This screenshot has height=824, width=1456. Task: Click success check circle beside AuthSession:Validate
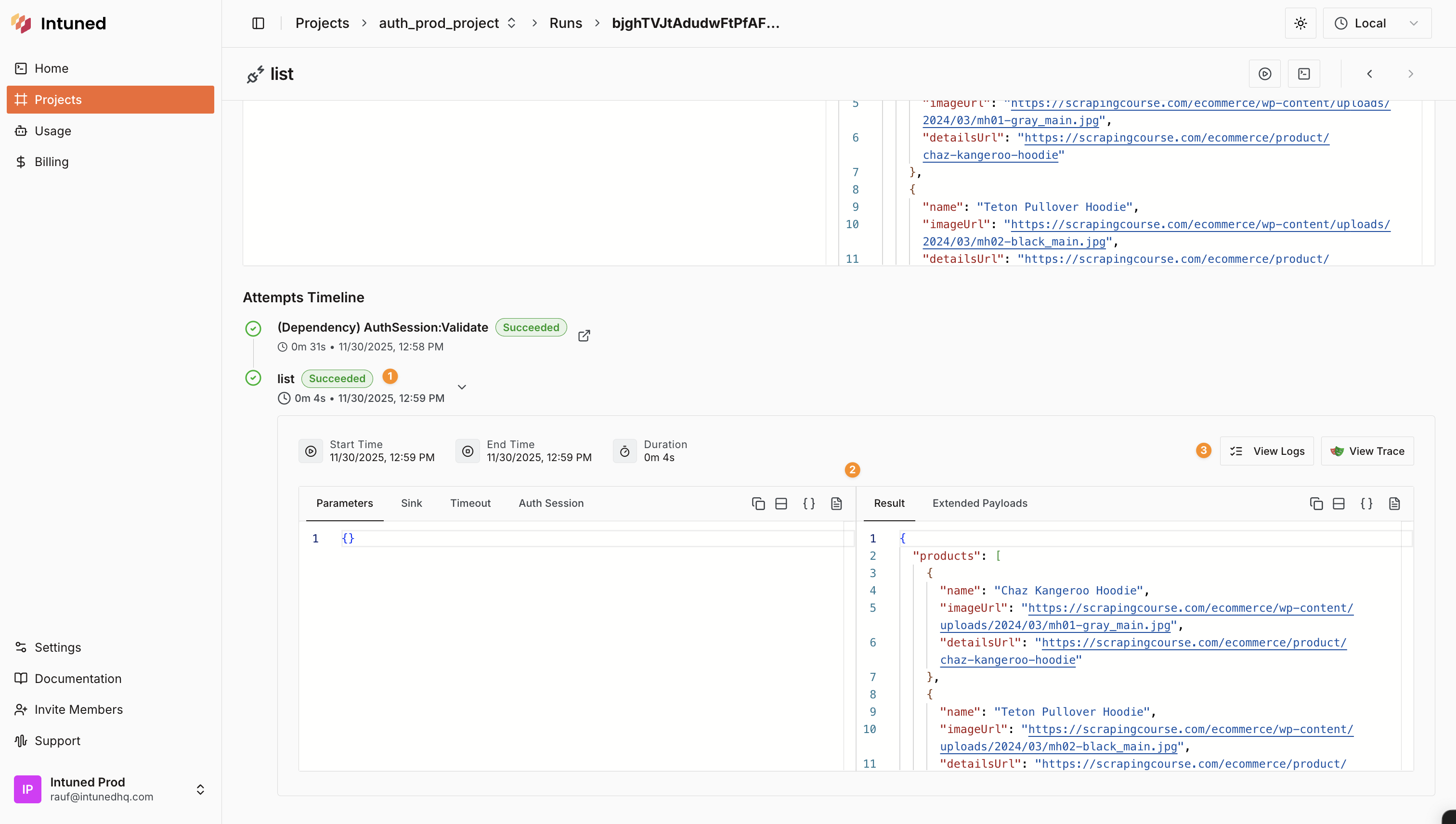(x=253, y=328)
